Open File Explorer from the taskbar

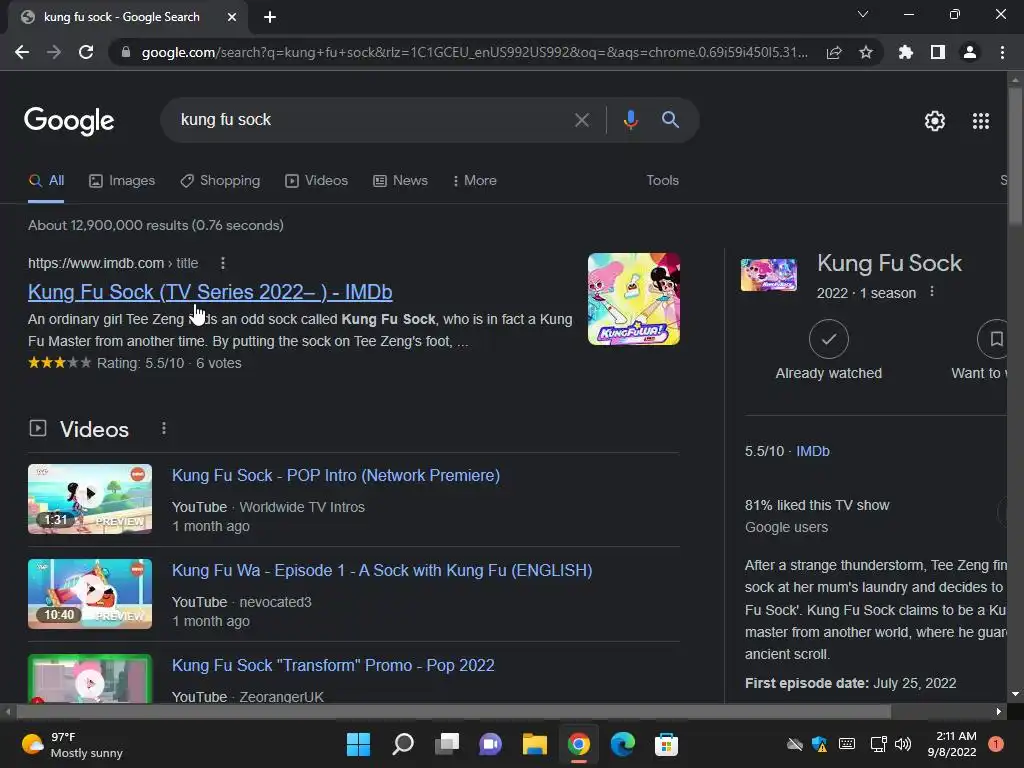(535, 744)
